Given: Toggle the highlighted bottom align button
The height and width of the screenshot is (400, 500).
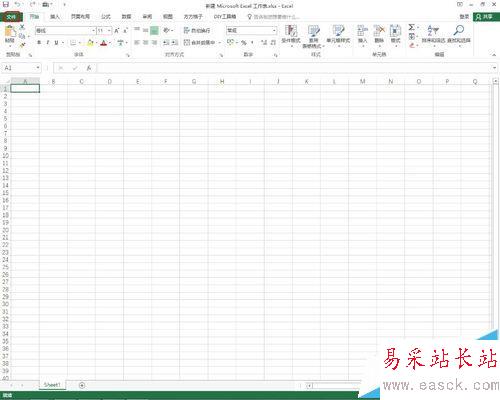Looking at the screenshot, I should 154,30.
